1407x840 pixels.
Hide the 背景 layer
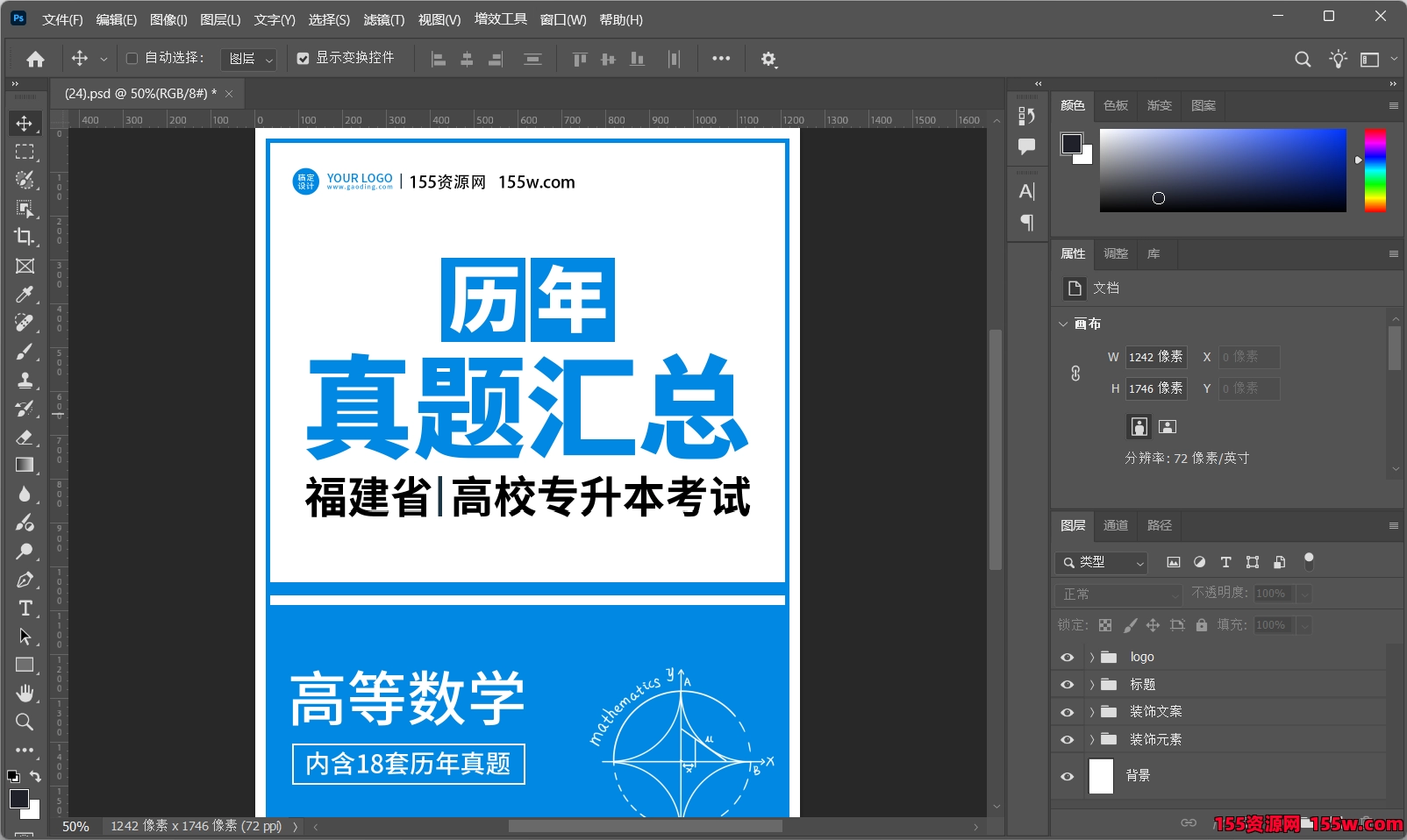point(1068,776)
